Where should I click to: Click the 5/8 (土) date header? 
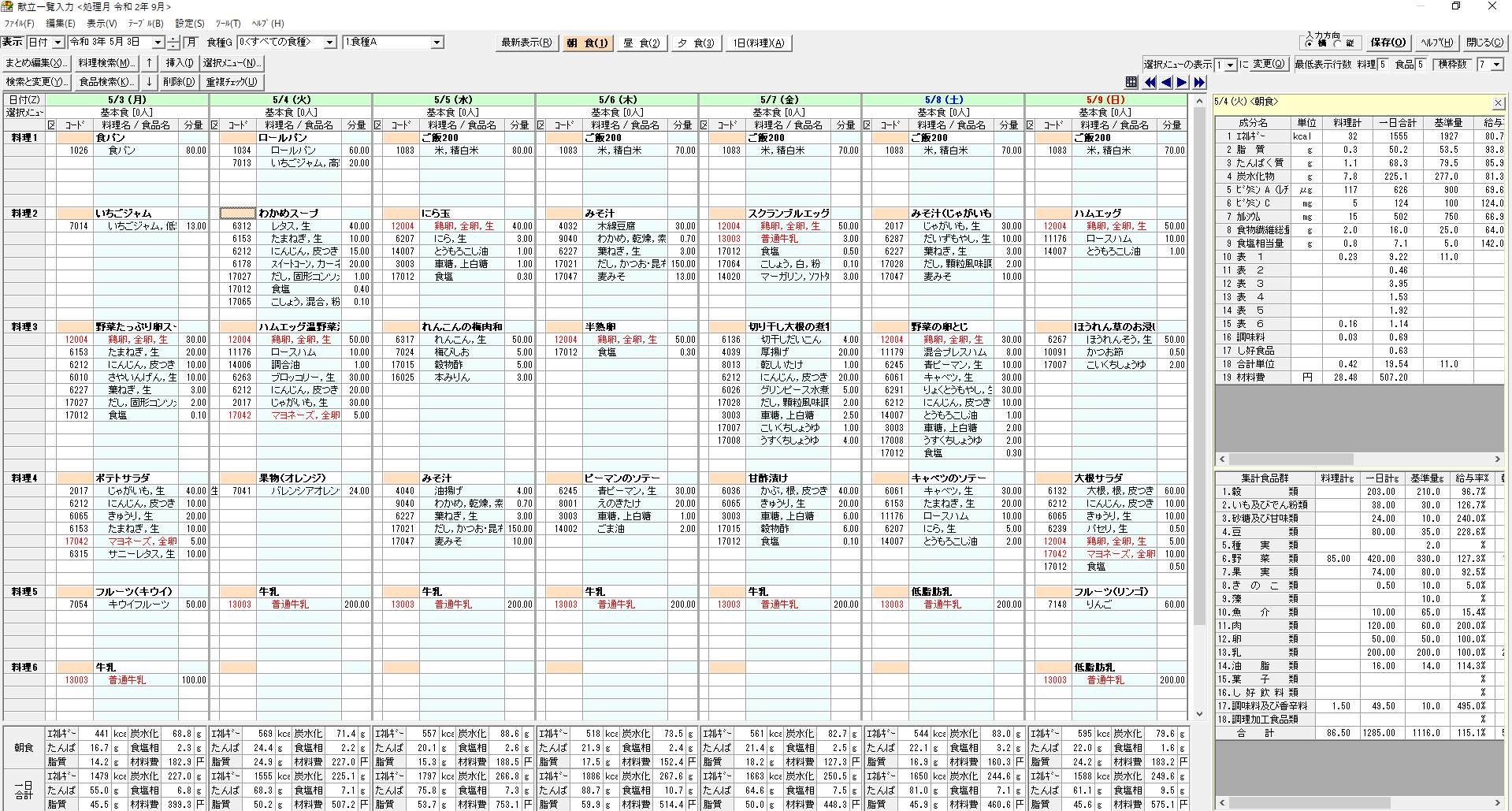943,100
